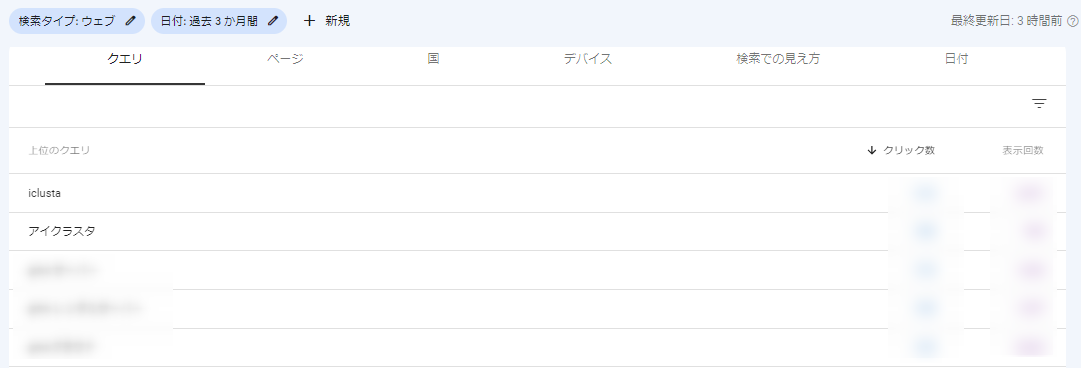Open the 国 tab

[433, 60]
